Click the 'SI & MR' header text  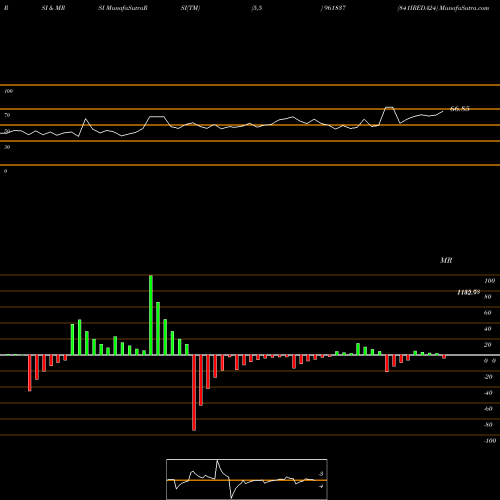pos(53,8)
